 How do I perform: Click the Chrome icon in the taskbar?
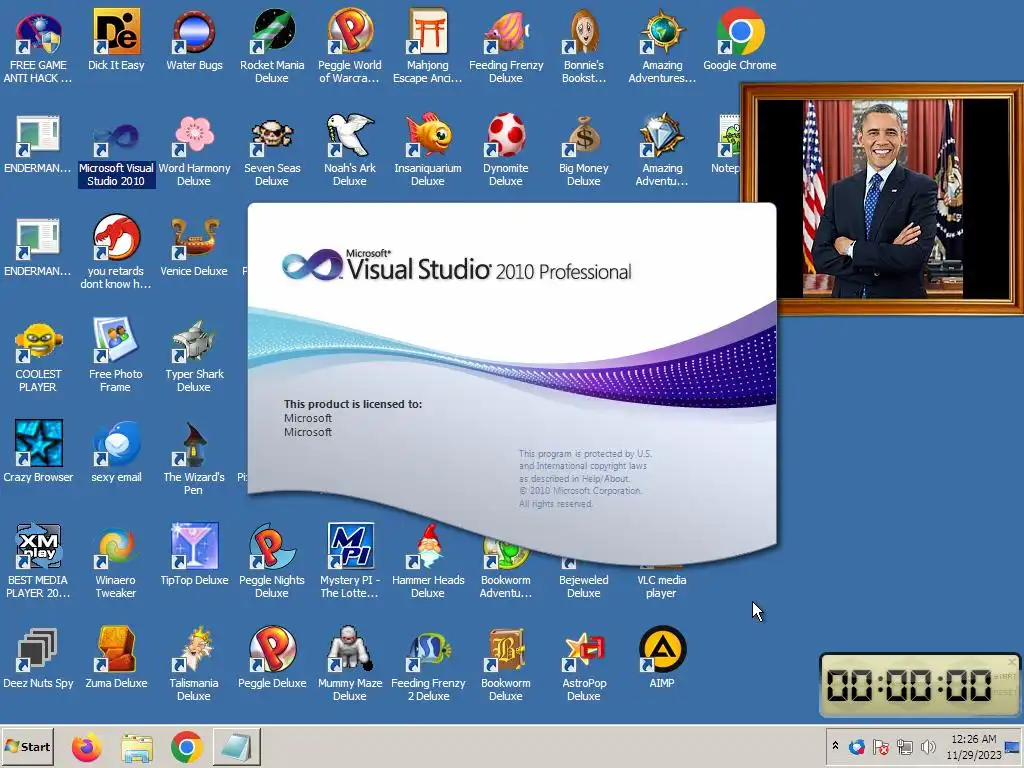[187, 747]
